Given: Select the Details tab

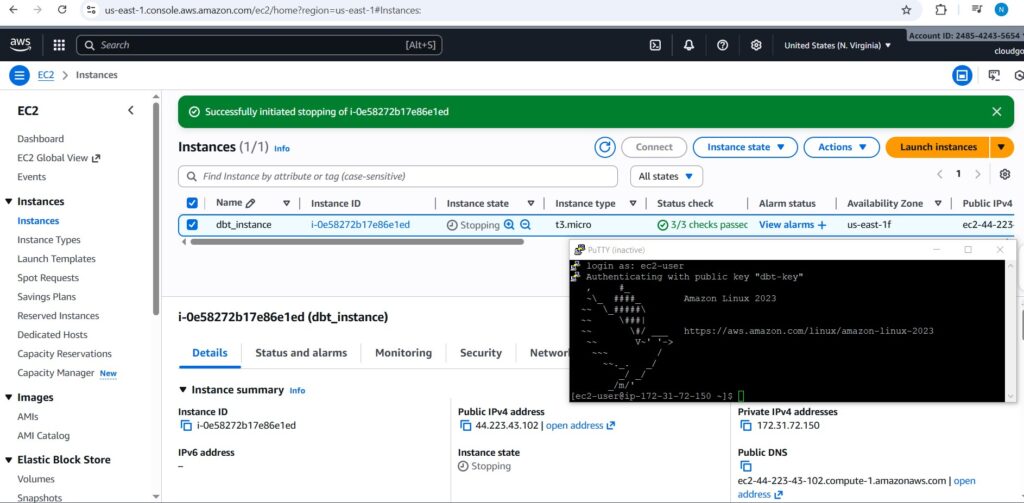Looking at the screenshot, I should click(x=210, y=353).
